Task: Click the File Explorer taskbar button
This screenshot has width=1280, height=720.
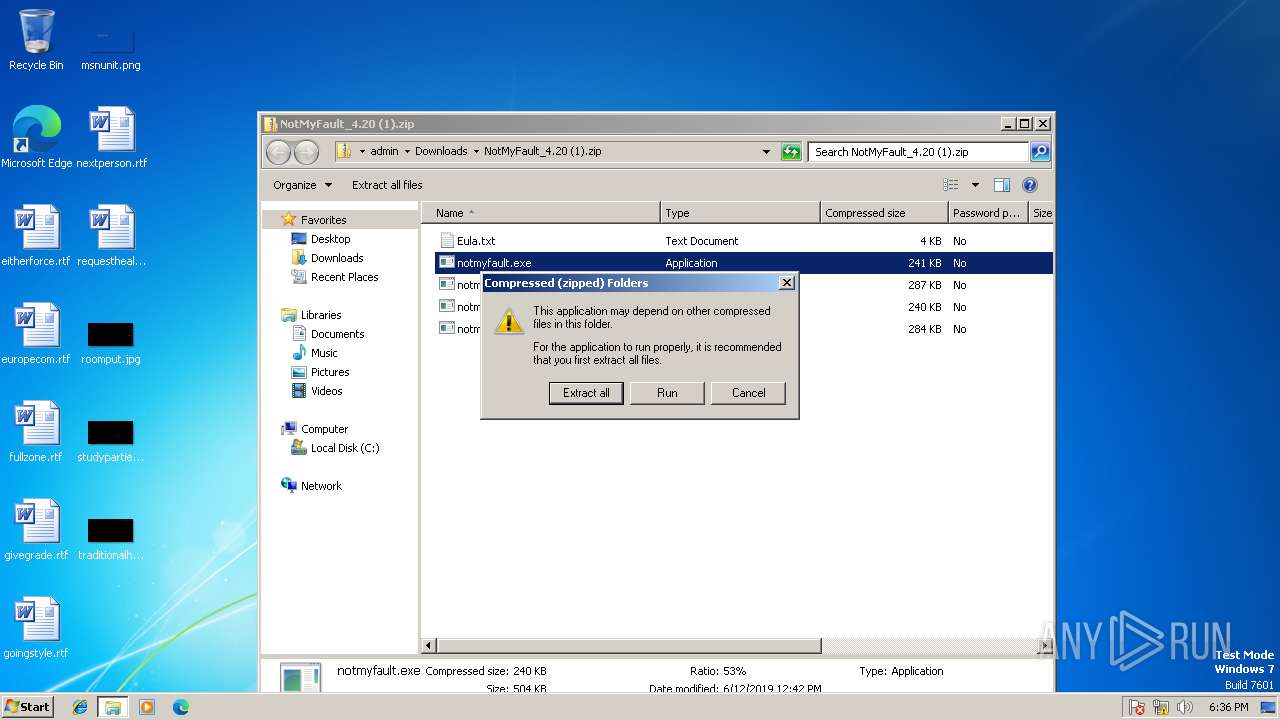Action: (113, 707)
